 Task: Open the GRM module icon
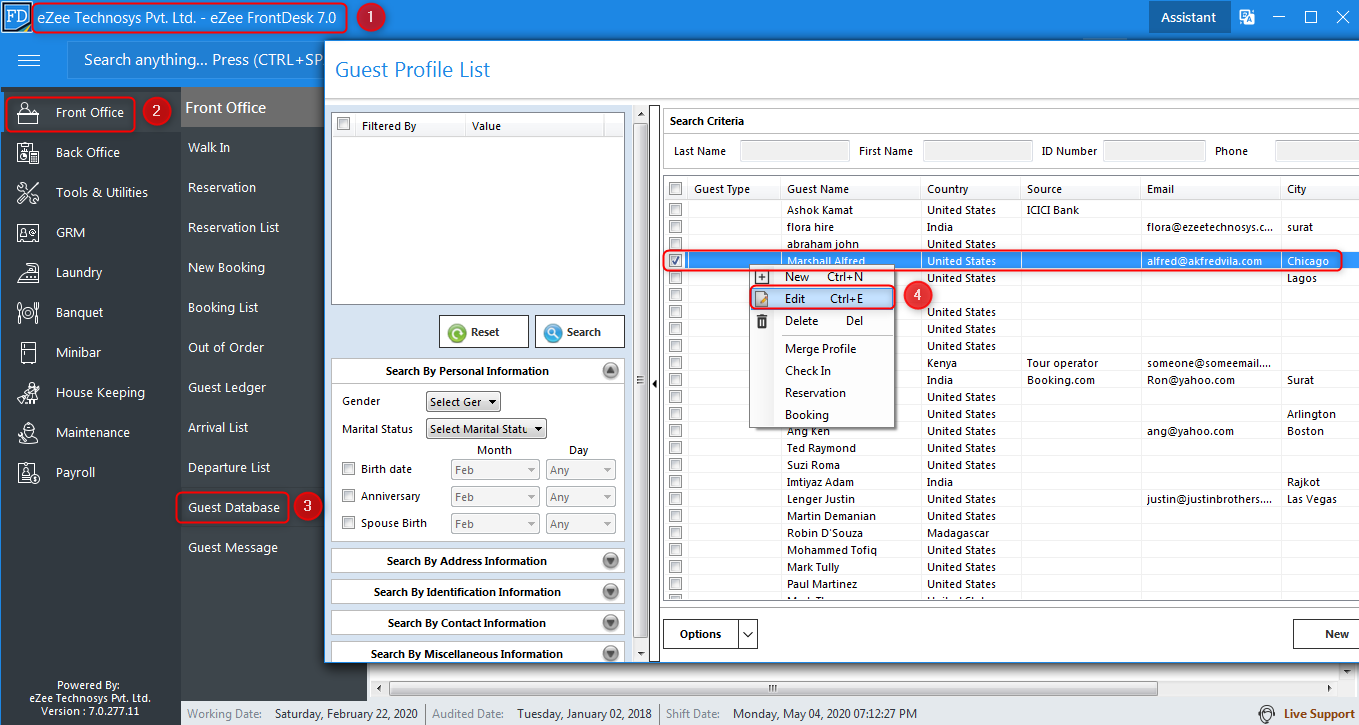tap(28, 233)
